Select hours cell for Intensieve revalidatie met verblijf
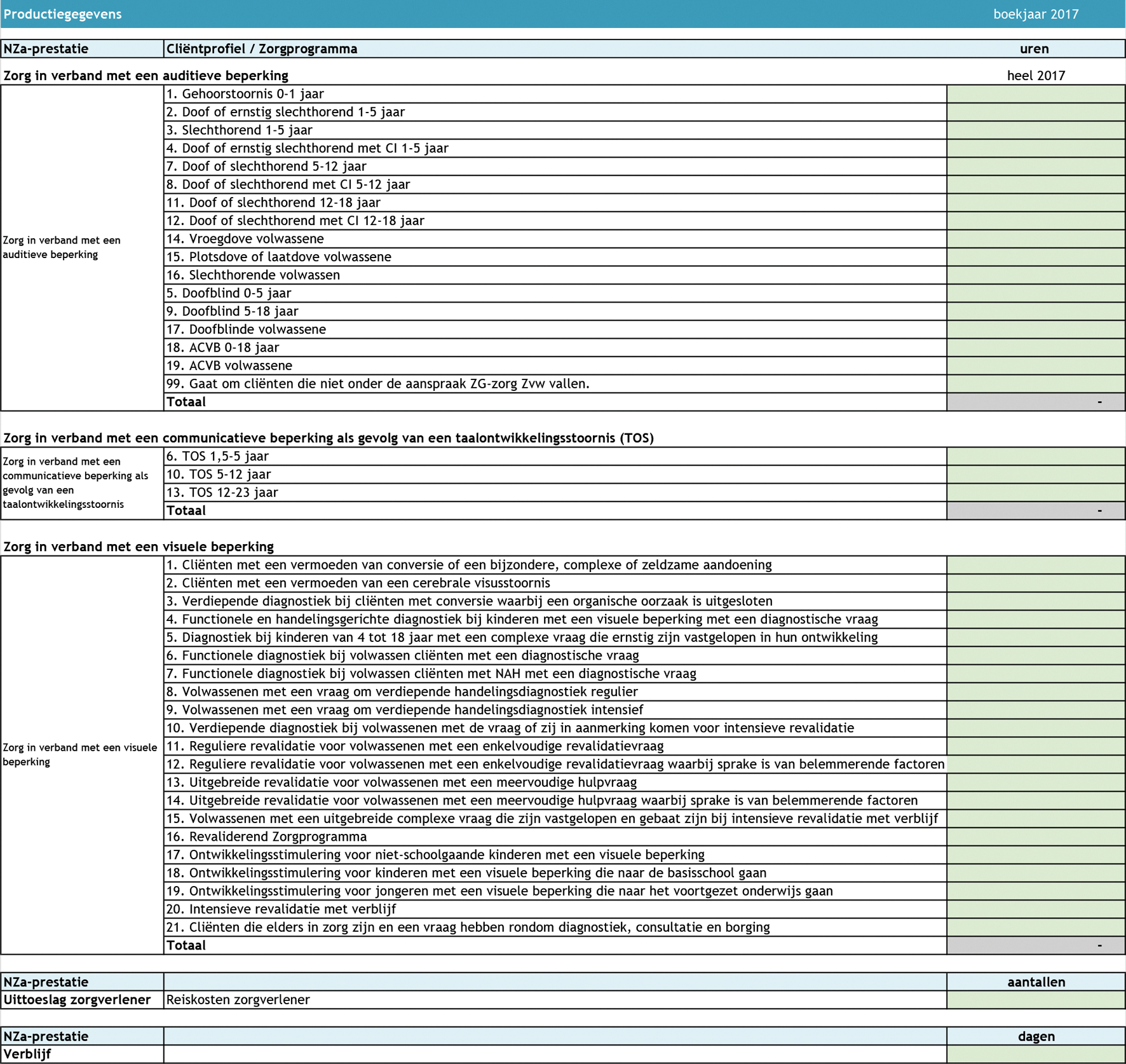The height and width of the screenshot is (1064, 1126). click(x=1035, y=909)
